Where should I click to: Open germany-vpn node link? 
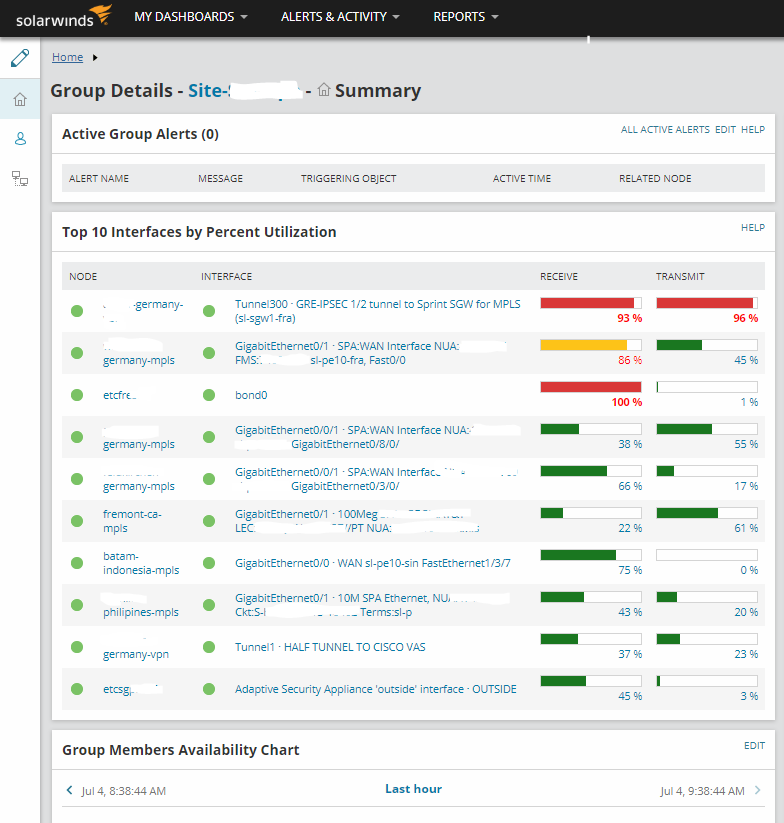(135, 654)
